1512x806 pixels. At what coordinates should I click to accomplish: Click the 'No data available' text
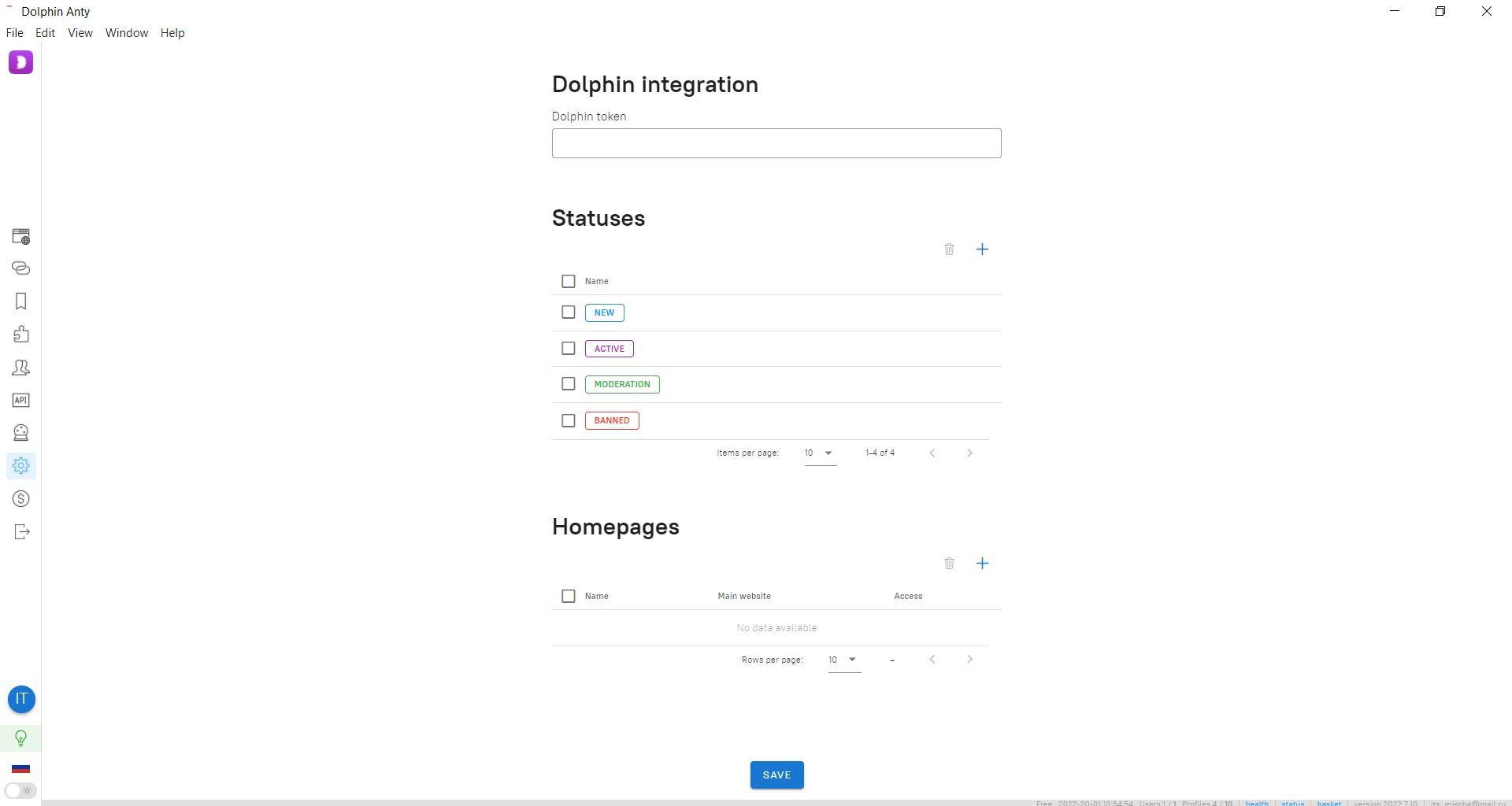776,628
